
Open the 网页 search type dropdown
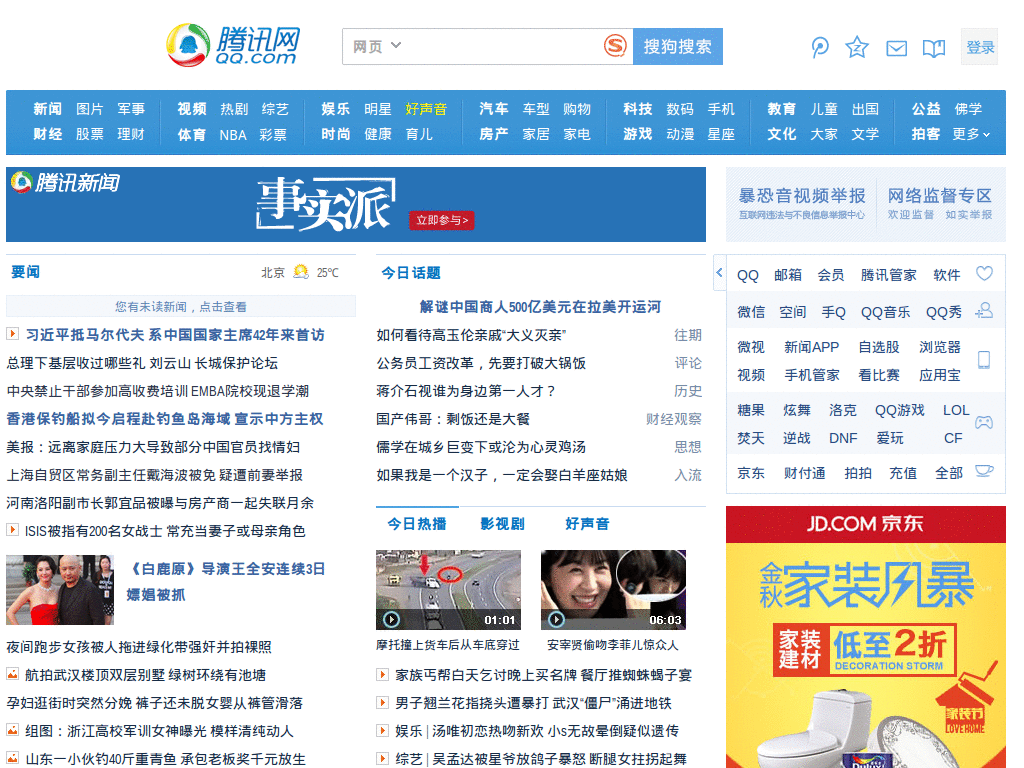point(377,46)
